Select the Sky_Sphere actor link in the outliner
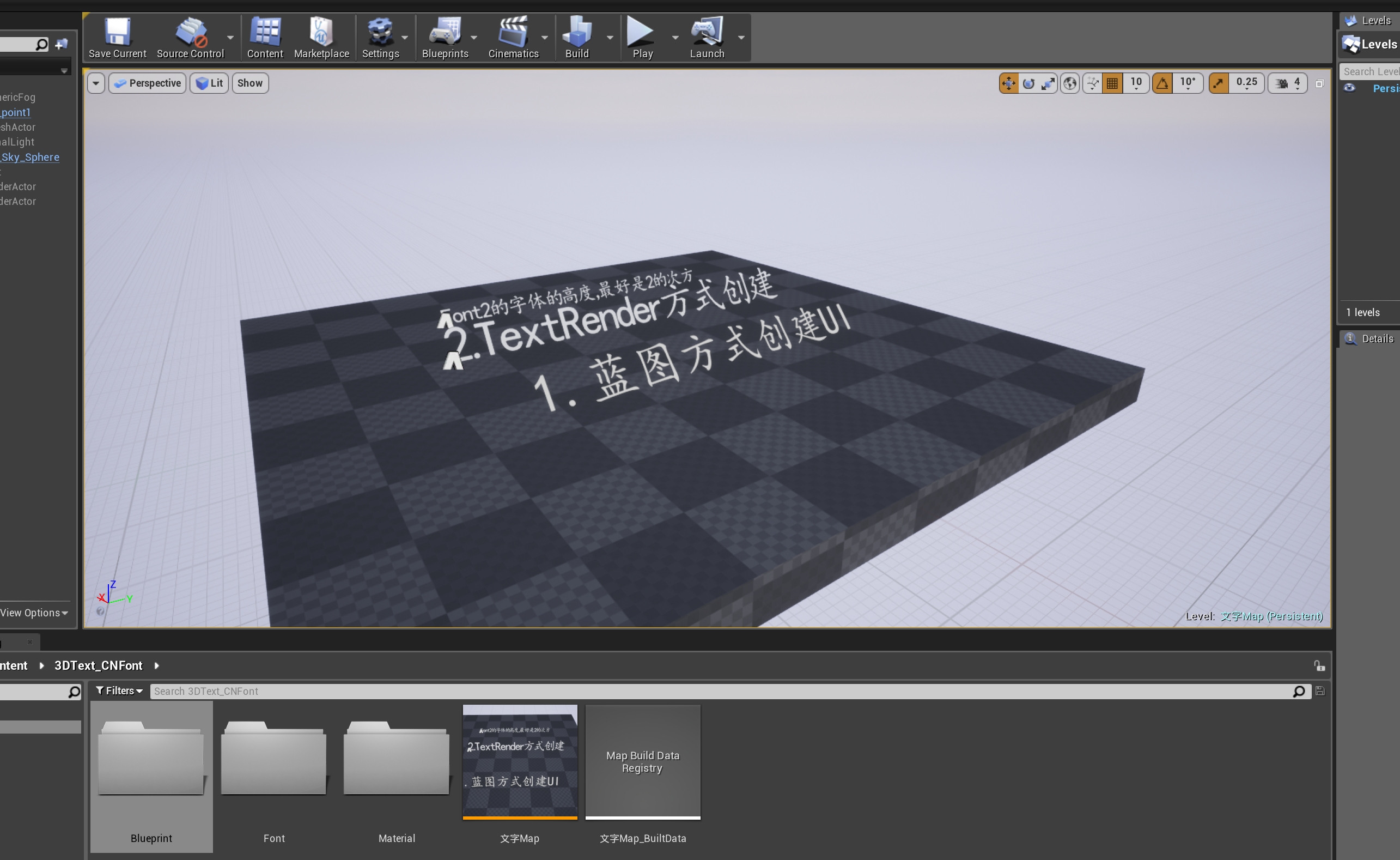Viewport: 1400px width, 860px height. (30, 157)
